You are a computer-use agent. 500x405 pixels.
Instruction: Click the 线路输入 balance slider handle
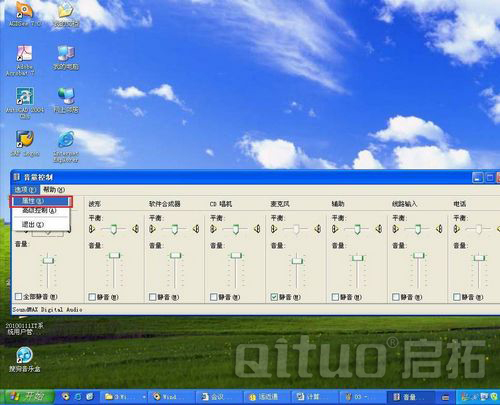tap(418, 229)
